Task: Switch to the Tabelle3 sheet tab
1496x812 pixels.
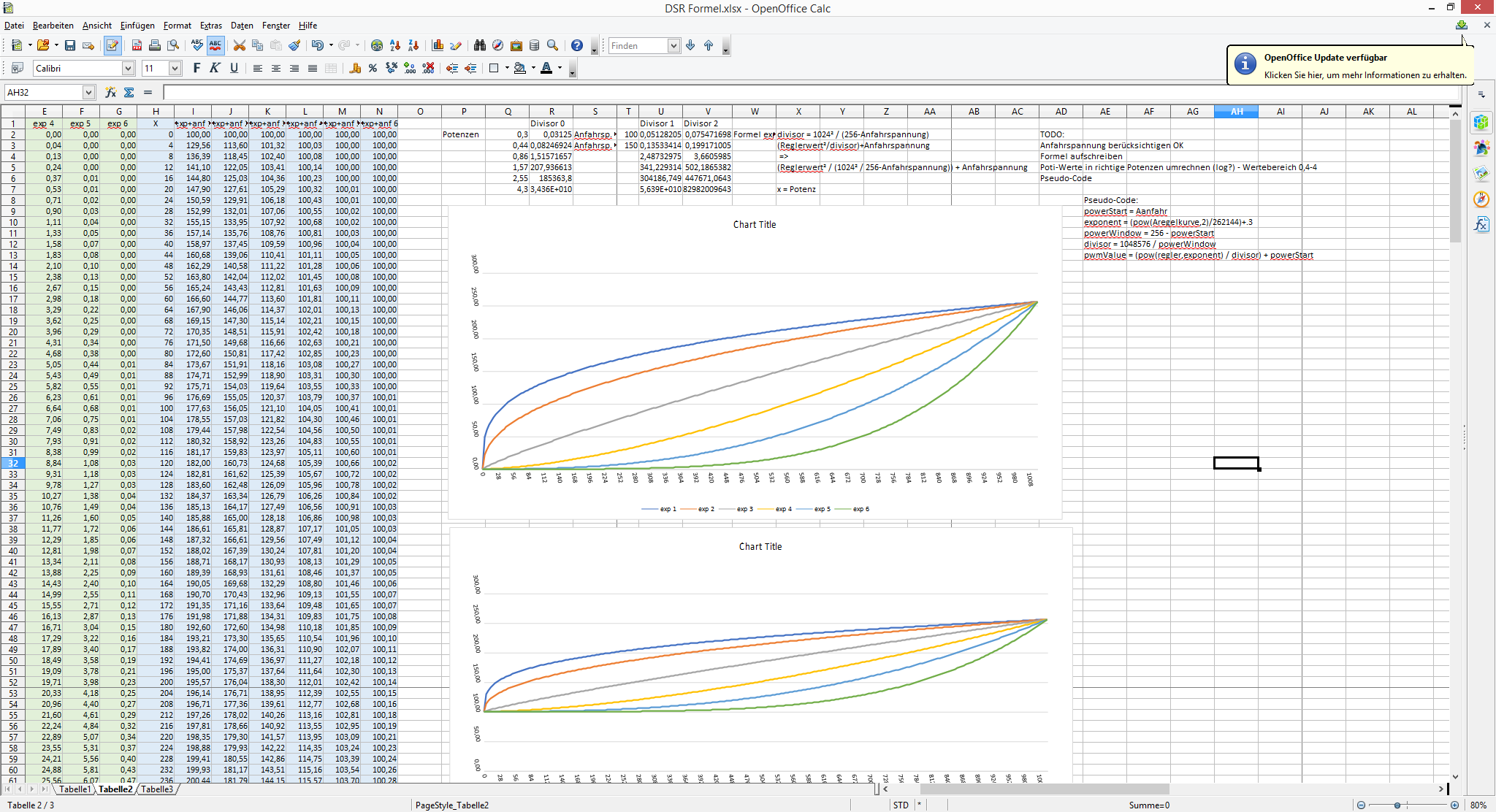Action: click(x=157, y=789)
